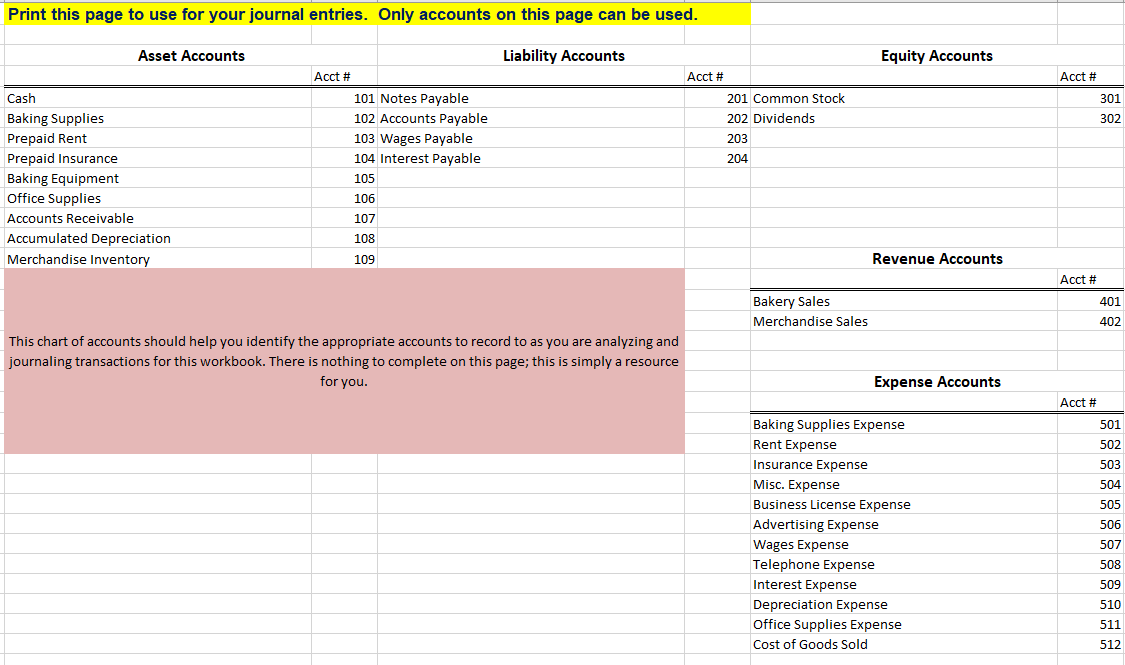Click account number 101
Viewport: 1125px width, 665px height.
pyautogui.click(x=344, y=98)
